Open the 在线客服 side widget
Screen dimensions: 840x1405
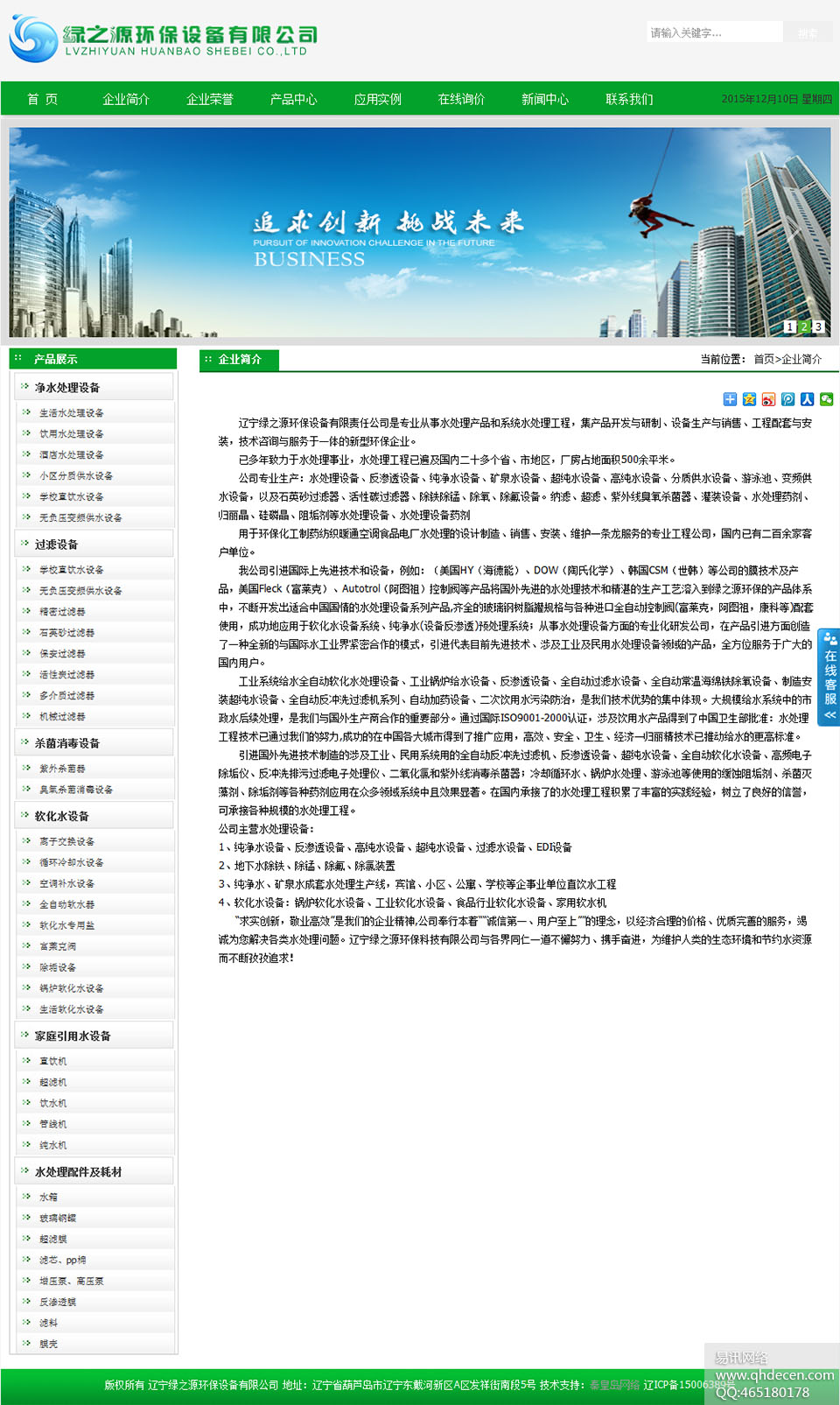pyautogui.click(x=829, y=677)
